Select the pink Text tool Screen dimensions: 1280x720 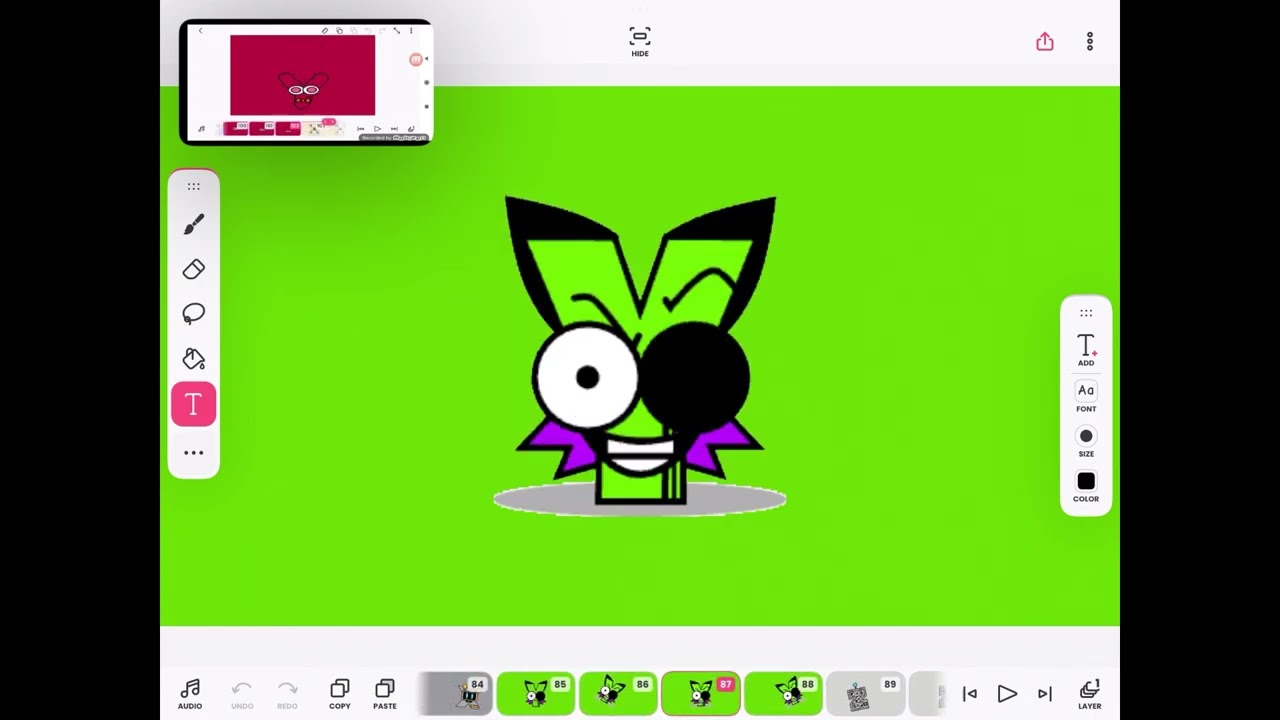(194, 404)
